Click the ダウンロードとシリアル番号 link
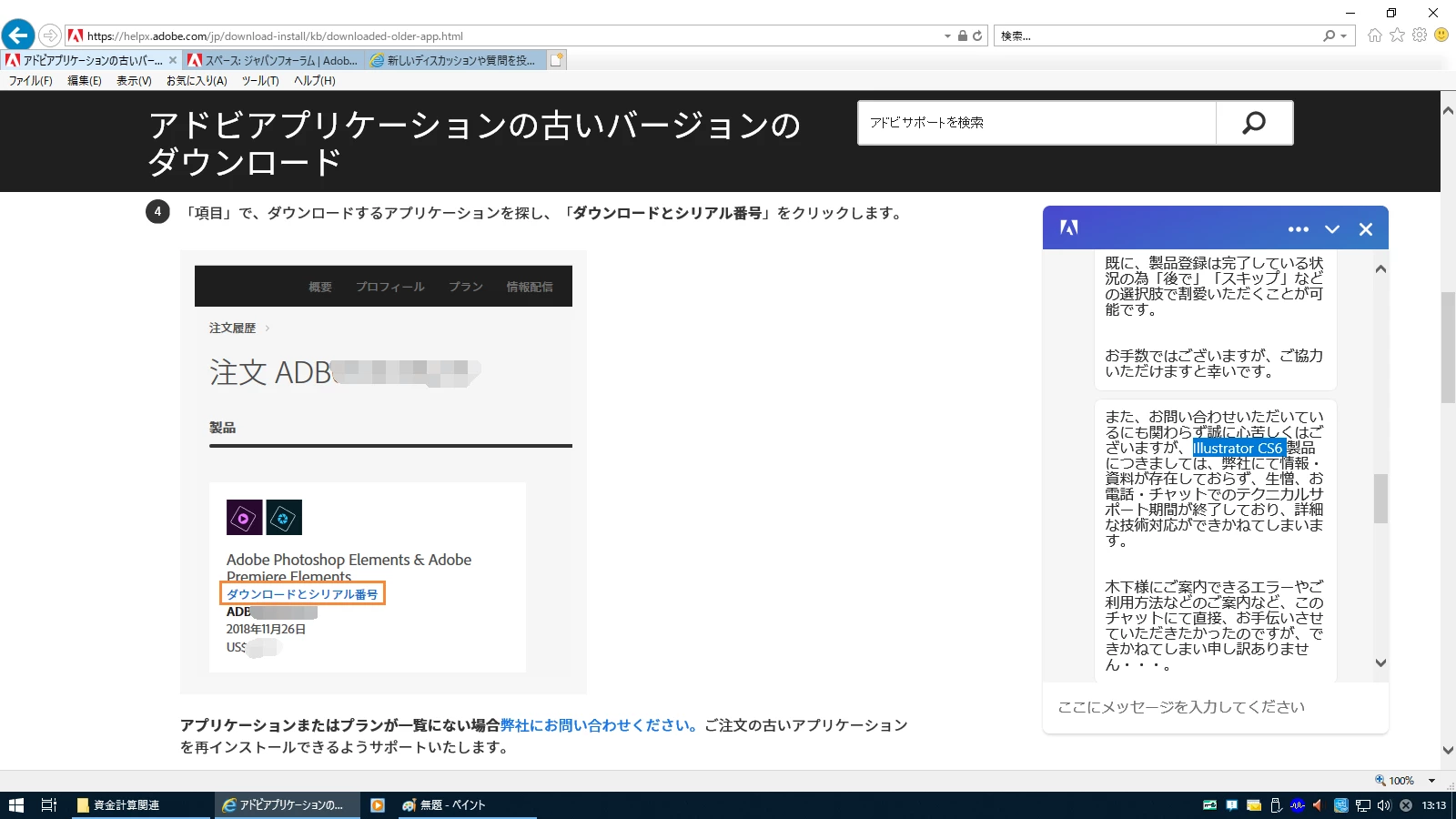The width and height of the screenshot is (1456, 819). tap(302, 594)
